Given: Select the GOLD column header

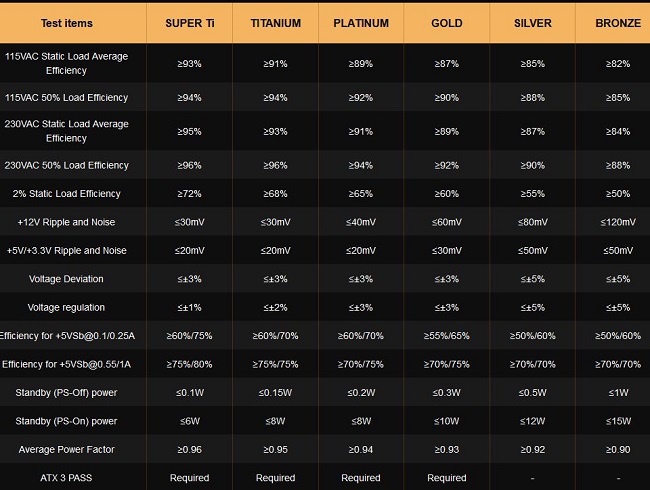Looking at the screenshot, I should coord(446,23).
